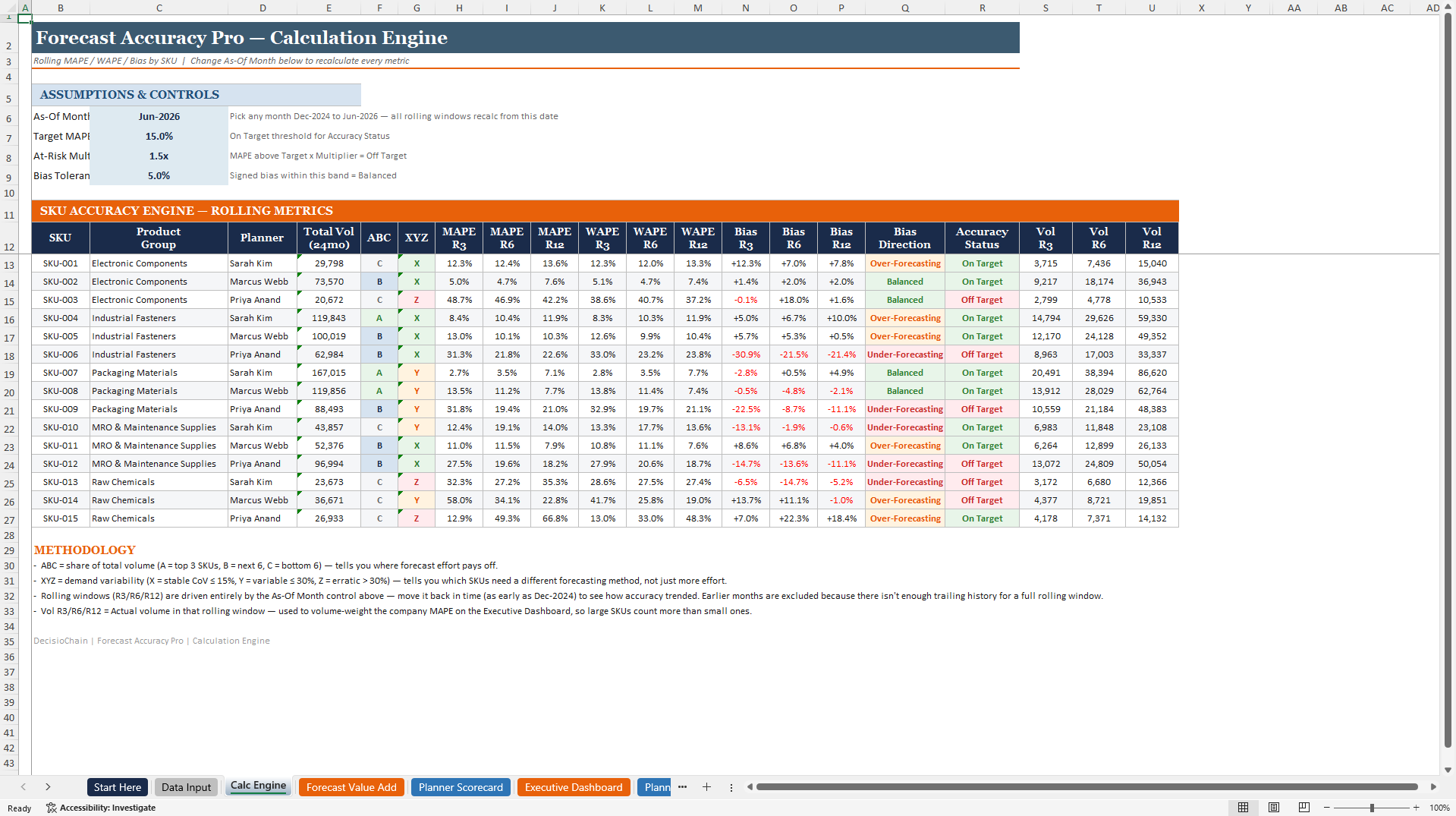
Task: Click the vertical scrollbar down arrow
Action: point(1448,770)
